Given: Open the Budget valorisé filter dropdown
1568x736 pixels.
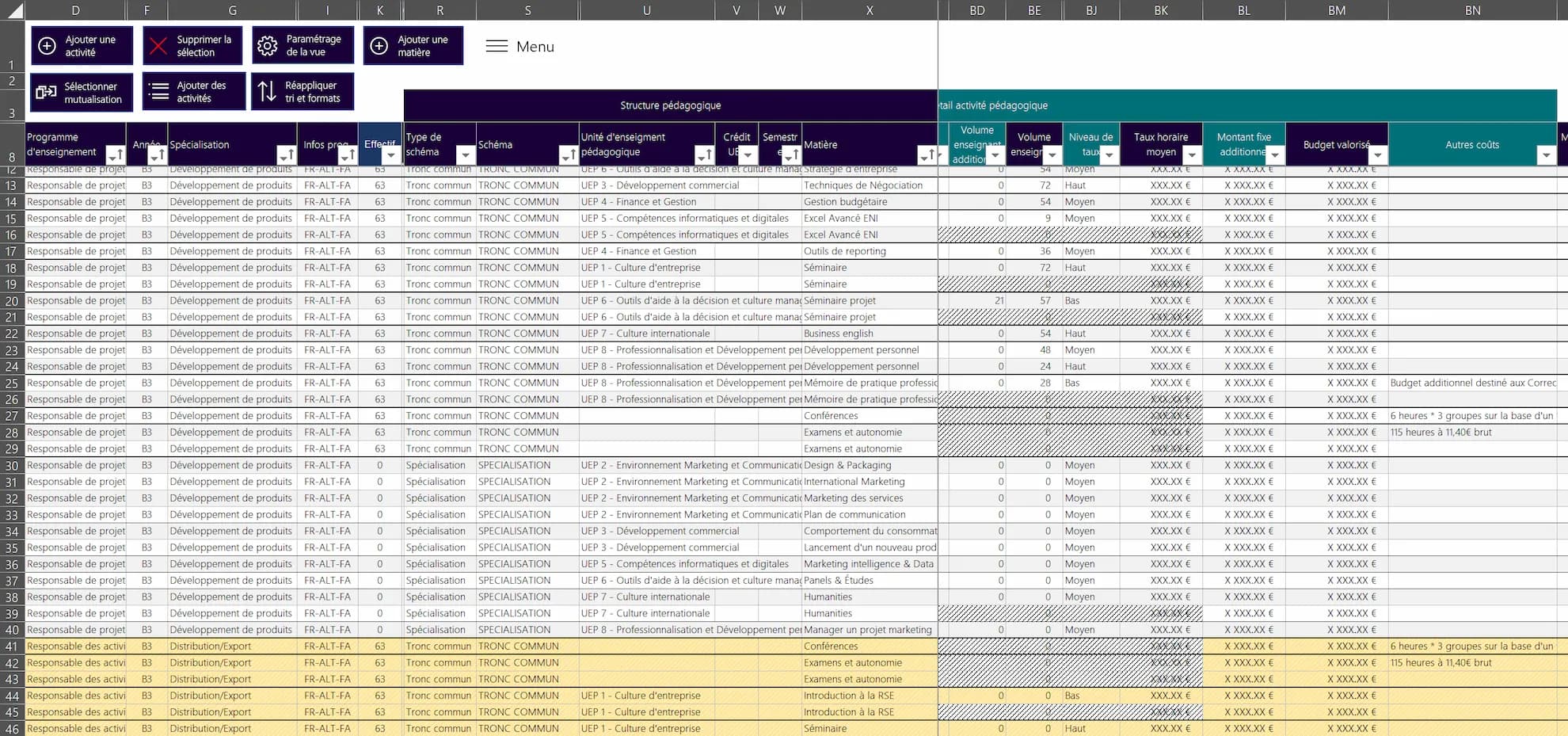Looking at the screenshot, I should [x=1378, y=154].
